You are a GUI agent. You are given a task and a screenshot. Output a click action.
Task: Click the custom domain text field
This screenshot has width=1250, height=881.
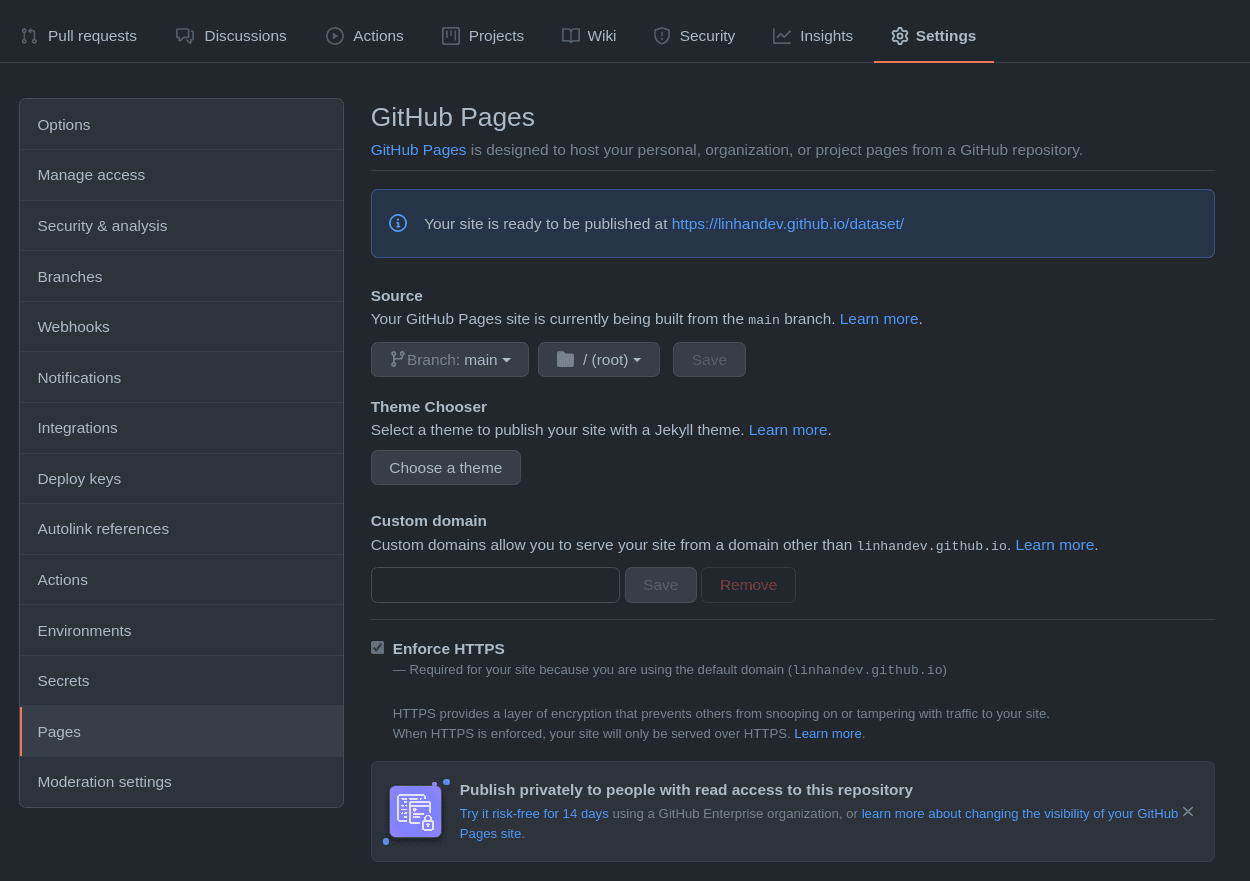[495, 585]
